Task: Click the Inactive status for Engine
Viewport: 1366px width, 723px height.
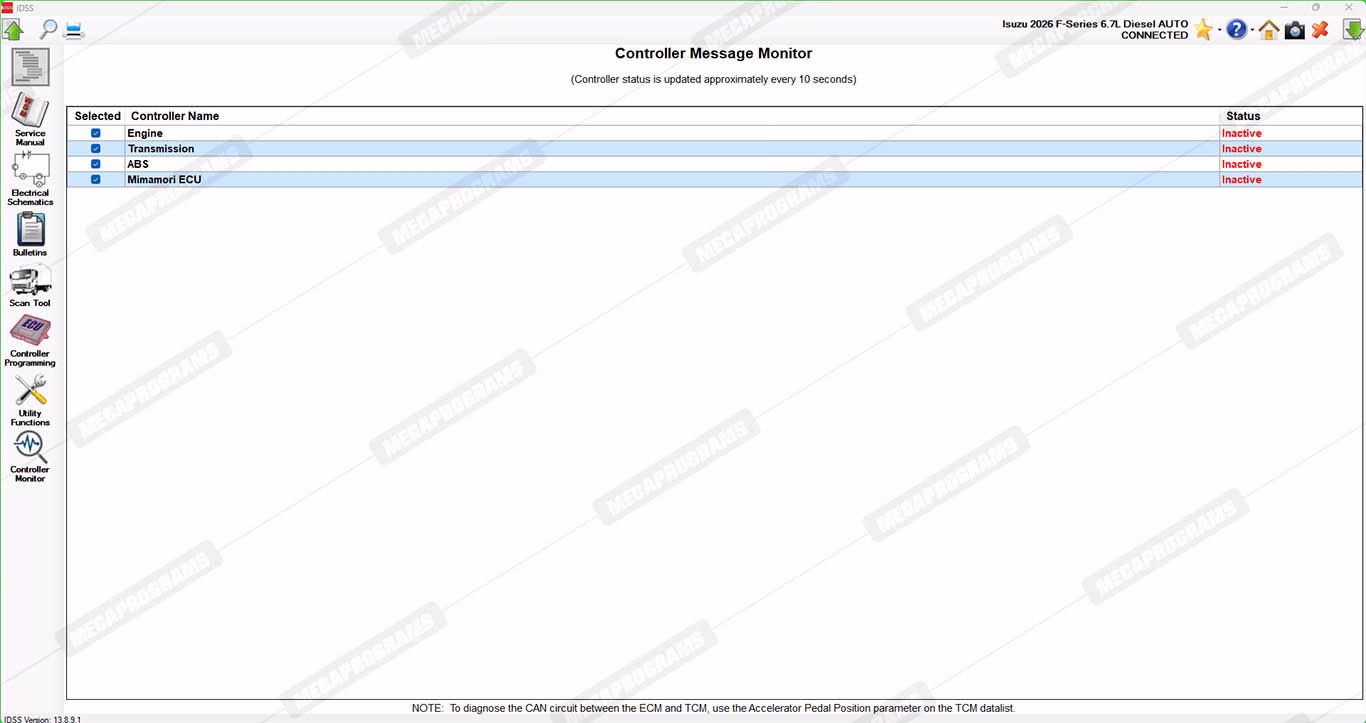Action: coord(1242,133)
